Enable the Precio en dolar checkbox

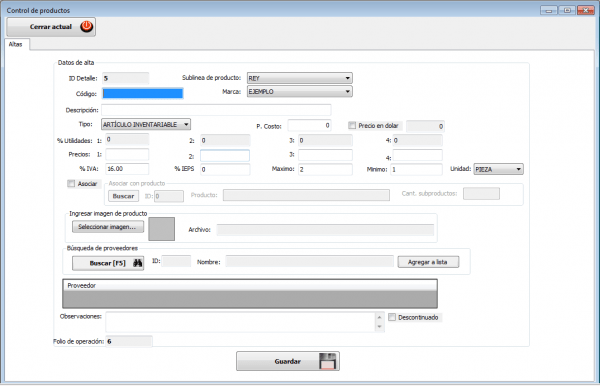coord(352,125)
